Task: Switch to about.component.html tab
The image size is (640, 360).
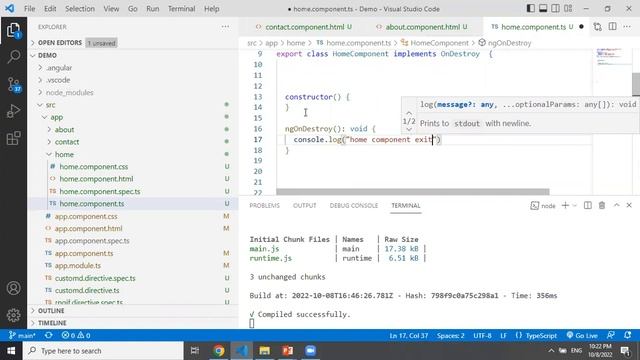Action: tap(422, 27)
